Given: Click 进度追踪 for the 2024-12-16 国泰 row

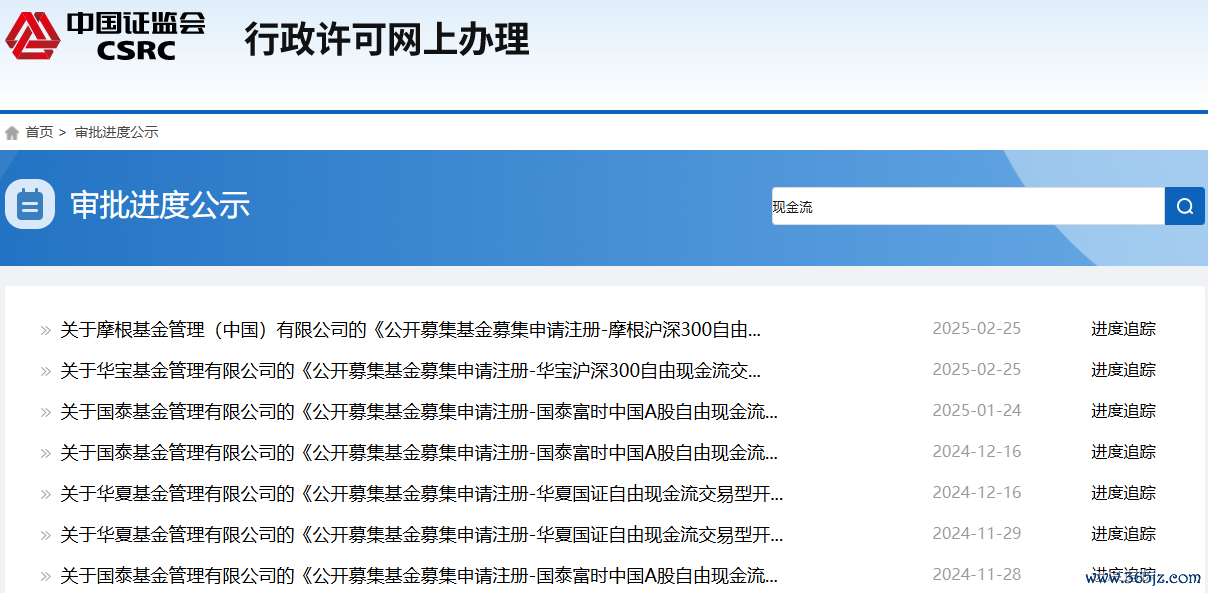Looking at the screenshot, I should (1123, 452).
